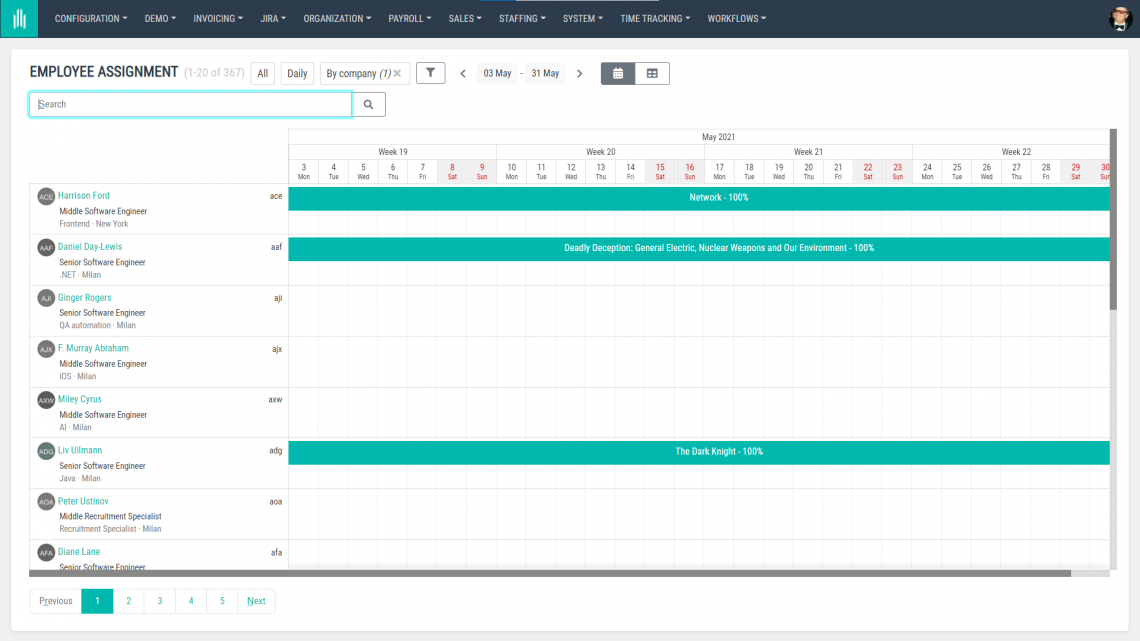Image resolution: width=1140 pixels, height=641 pixels.
Task: Click the Next pagination button
Action: (256, 601)
